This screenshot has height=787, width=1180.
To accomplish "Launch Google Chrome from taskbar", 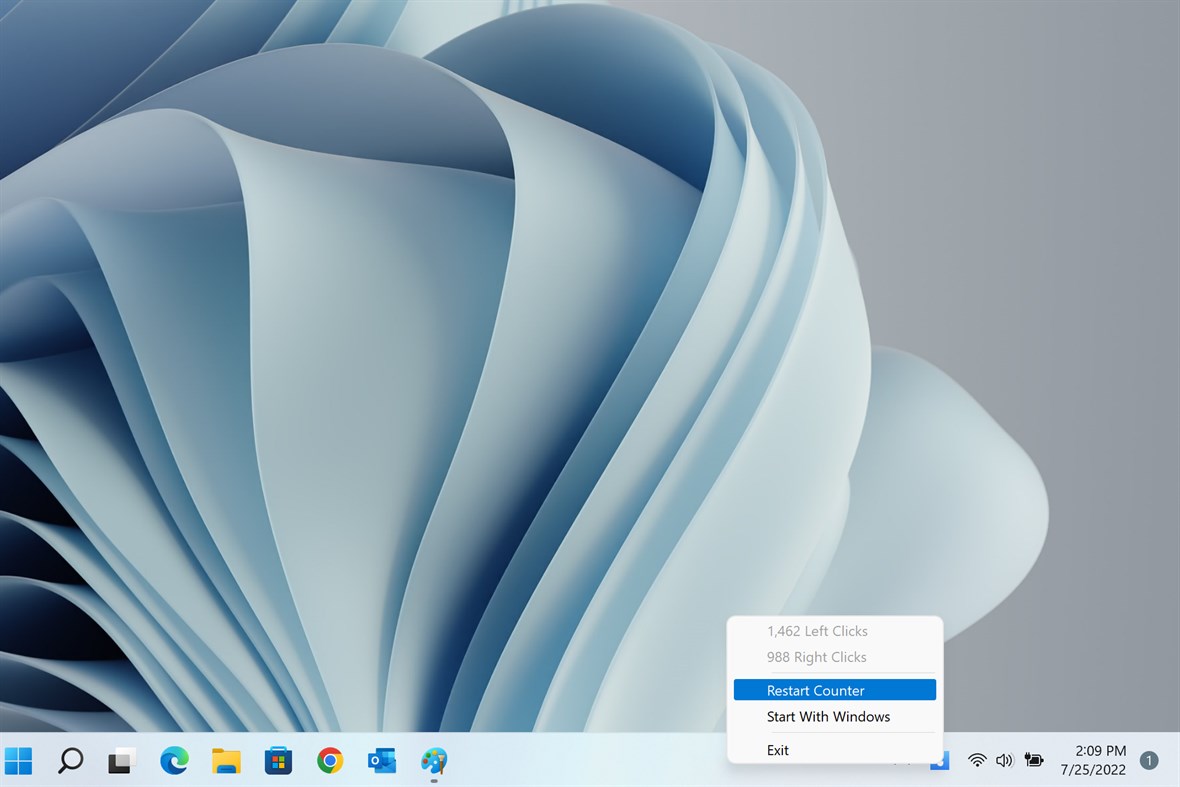I will coord(330,761).
